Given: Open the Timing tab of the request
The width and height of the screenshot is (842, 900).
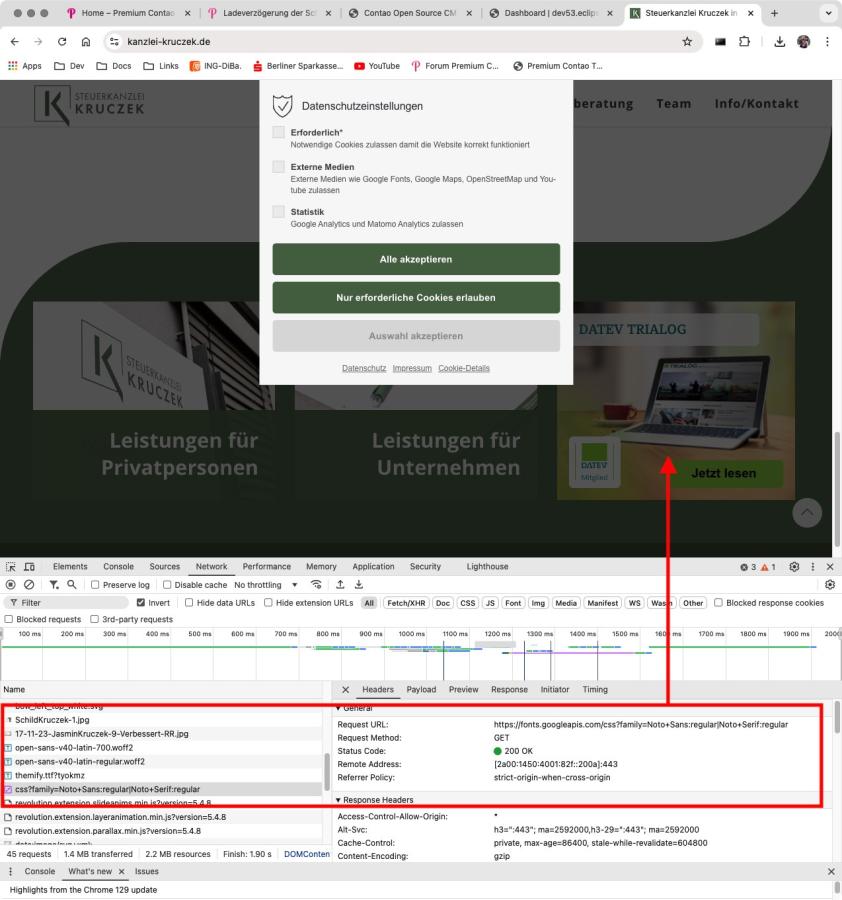Looking at the screenshot, I should [595, 689].
